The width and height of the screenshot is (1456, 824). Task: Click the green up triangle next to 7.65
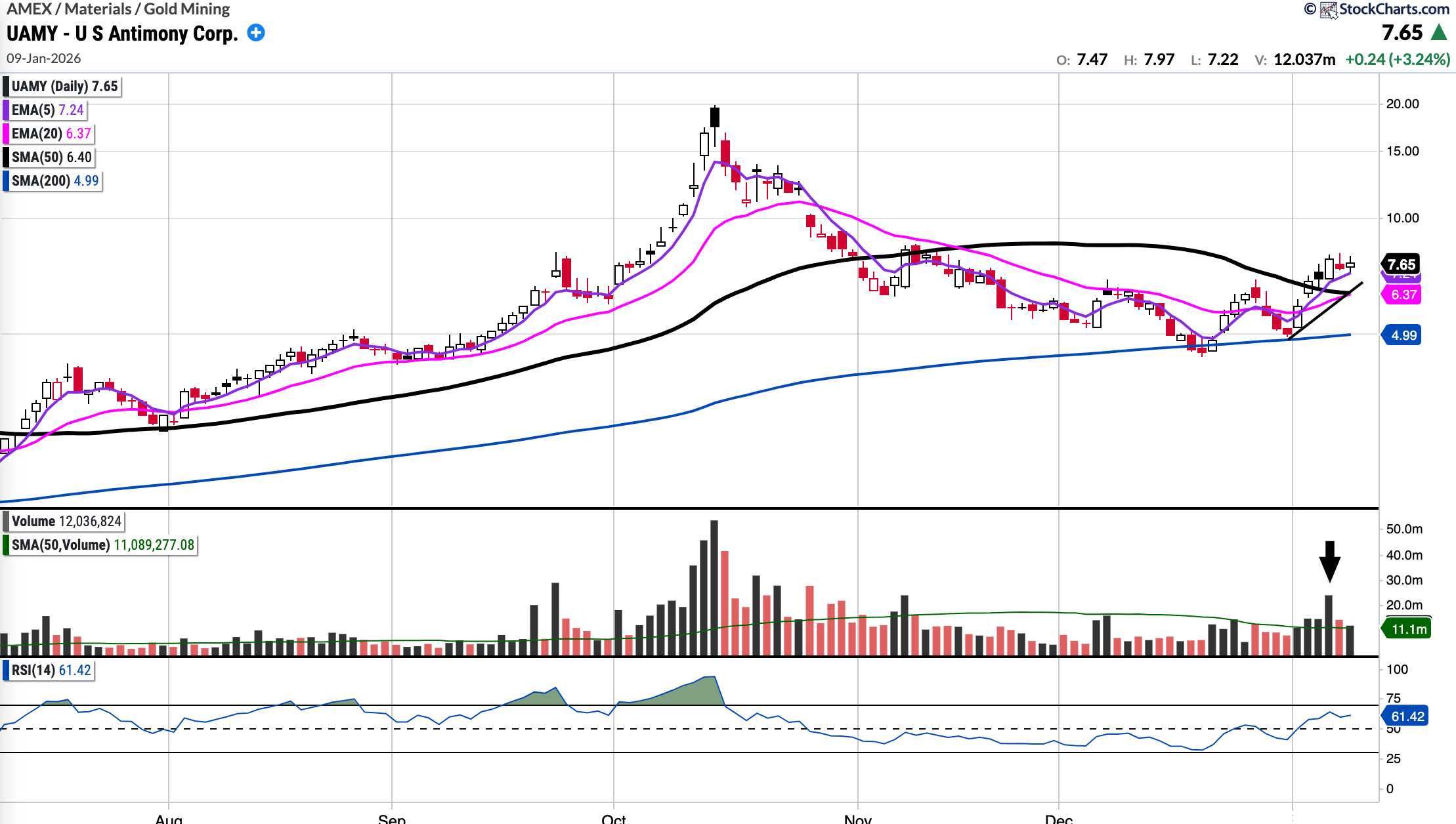[x=1440, y=32]
